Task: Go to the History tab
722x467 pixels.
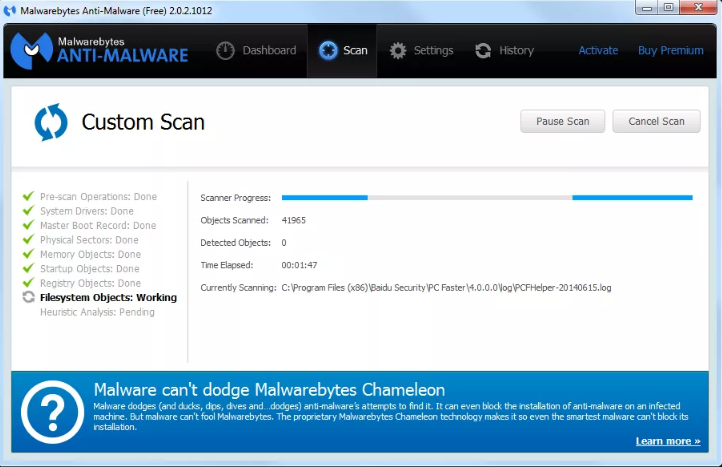Action: tap(504, 50)
